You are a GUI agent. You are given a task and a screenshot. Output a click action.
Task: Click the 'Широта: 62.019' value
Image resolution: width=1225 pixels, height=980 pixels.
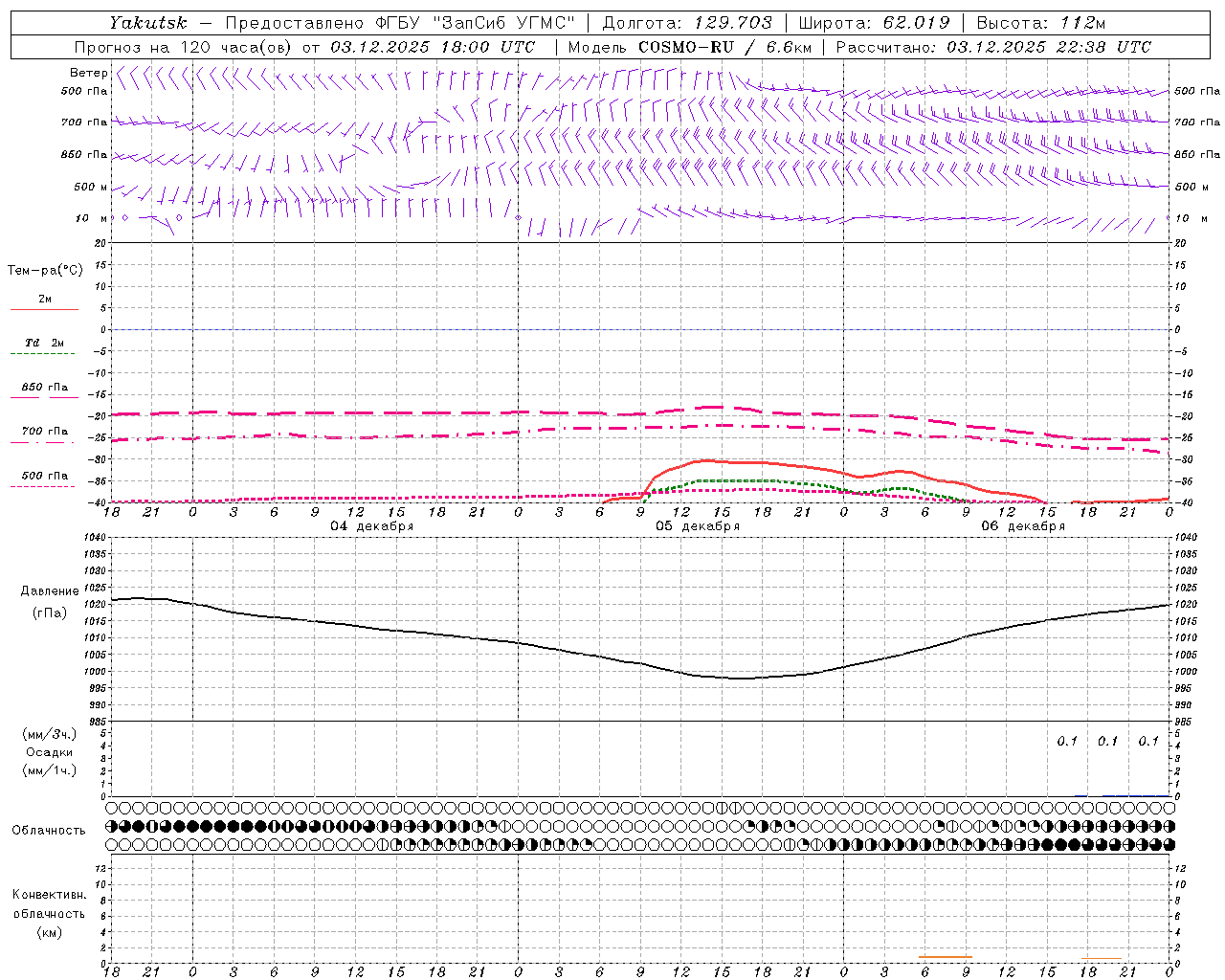tap(874, 23)
